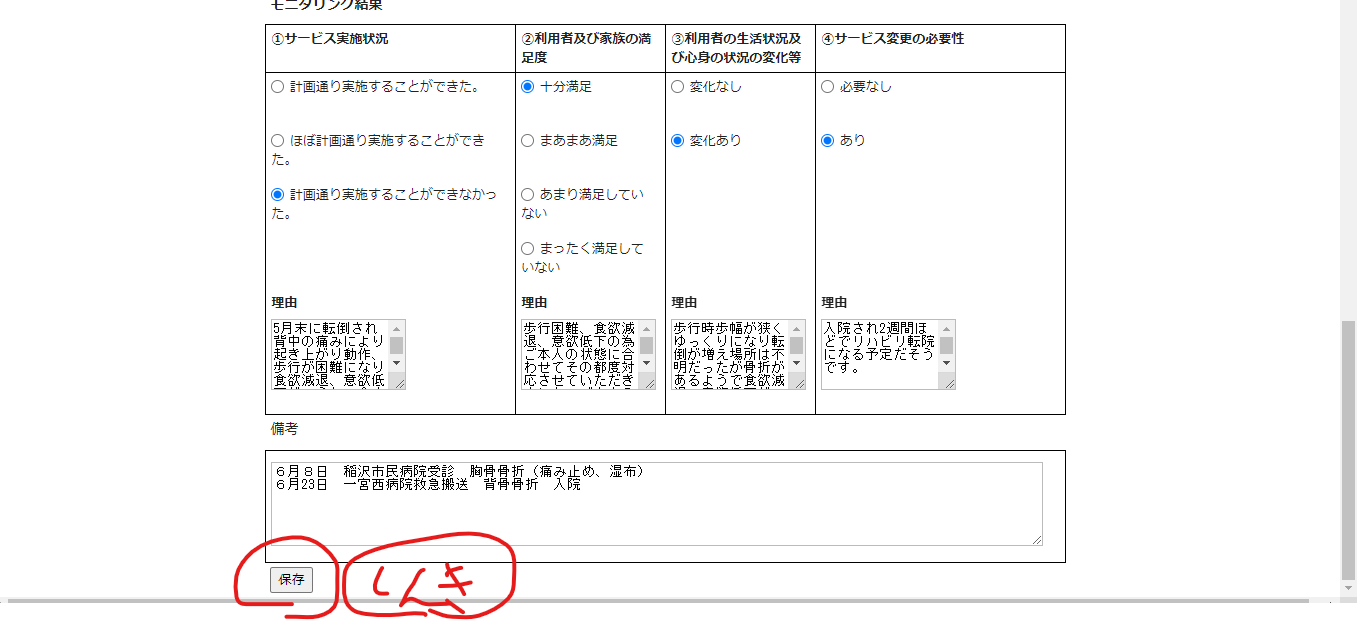Click scroll-up arrow in 満足度 reason box
This screenshot has height=620, width=1357.
pyautogui.click(x=647, y=328)
